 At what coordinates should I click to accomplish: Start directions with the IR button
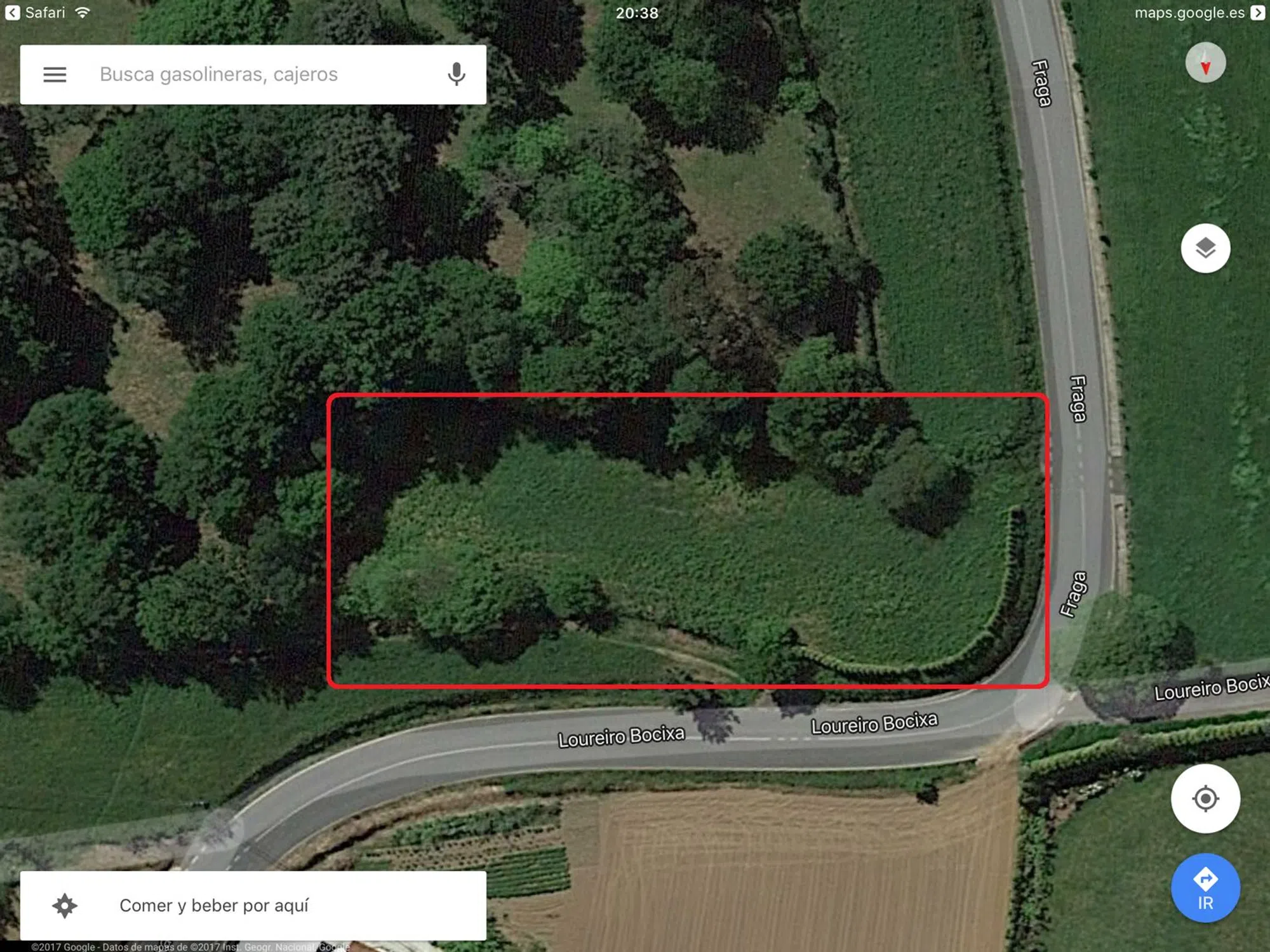tap(1205, 888)
